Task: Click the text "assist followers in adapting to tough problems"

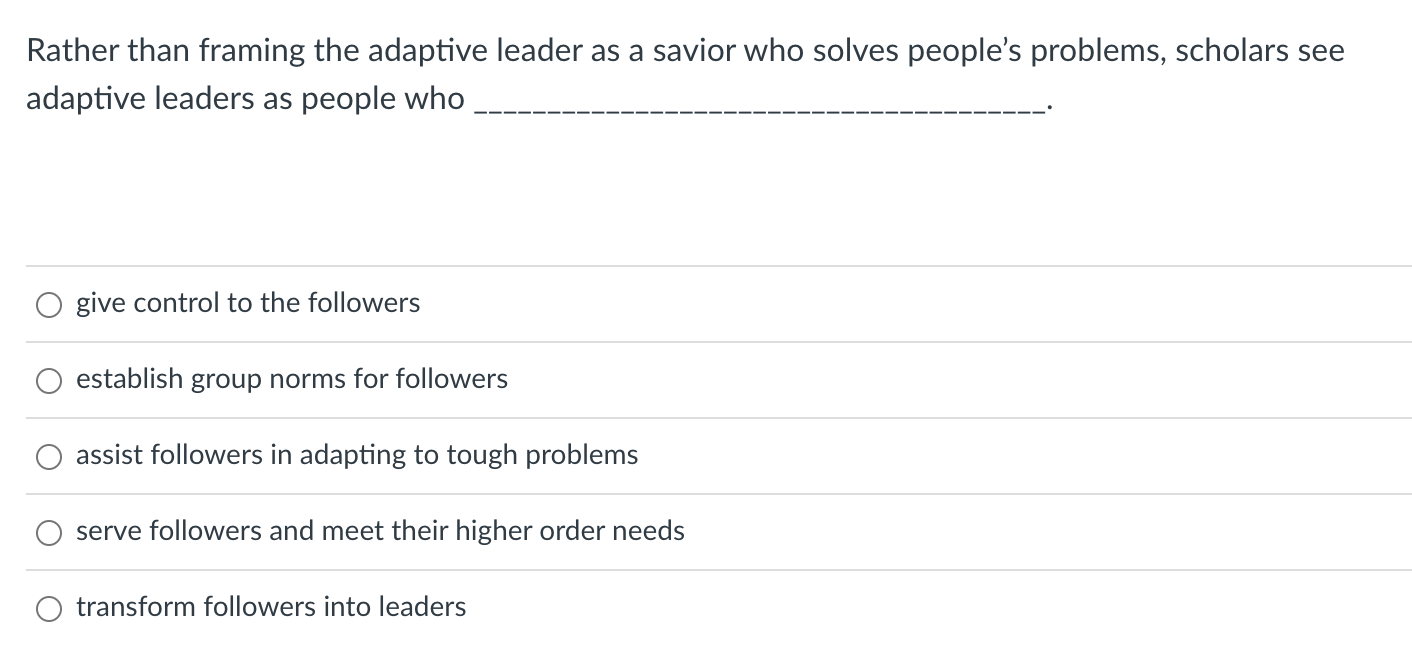Action: pyautogui.click(x=357, y=456)
